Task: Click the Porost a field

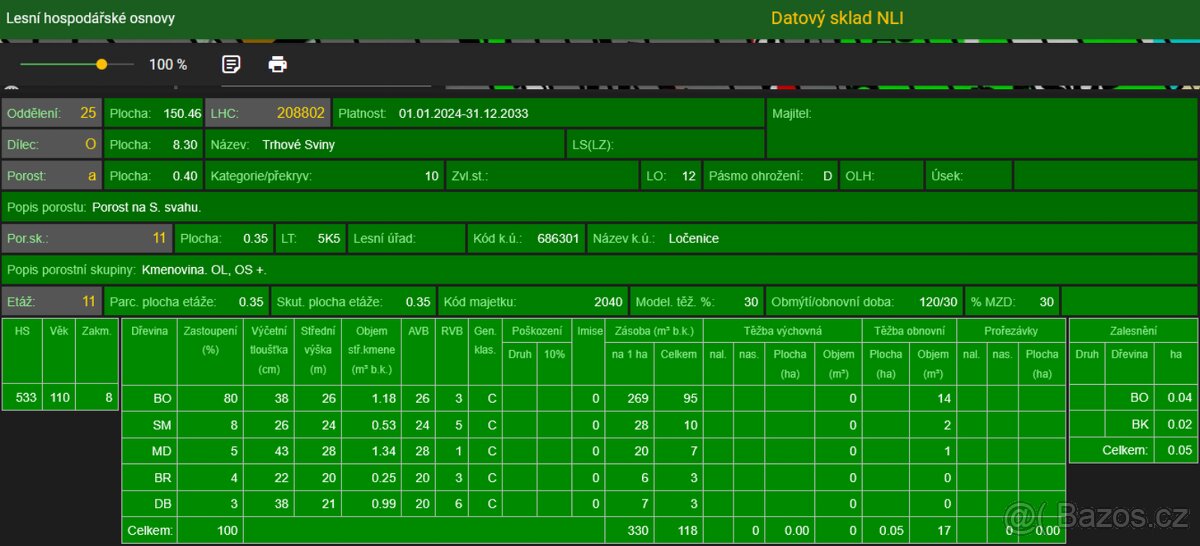Action: pyautogui.click(x=52, y=176)
